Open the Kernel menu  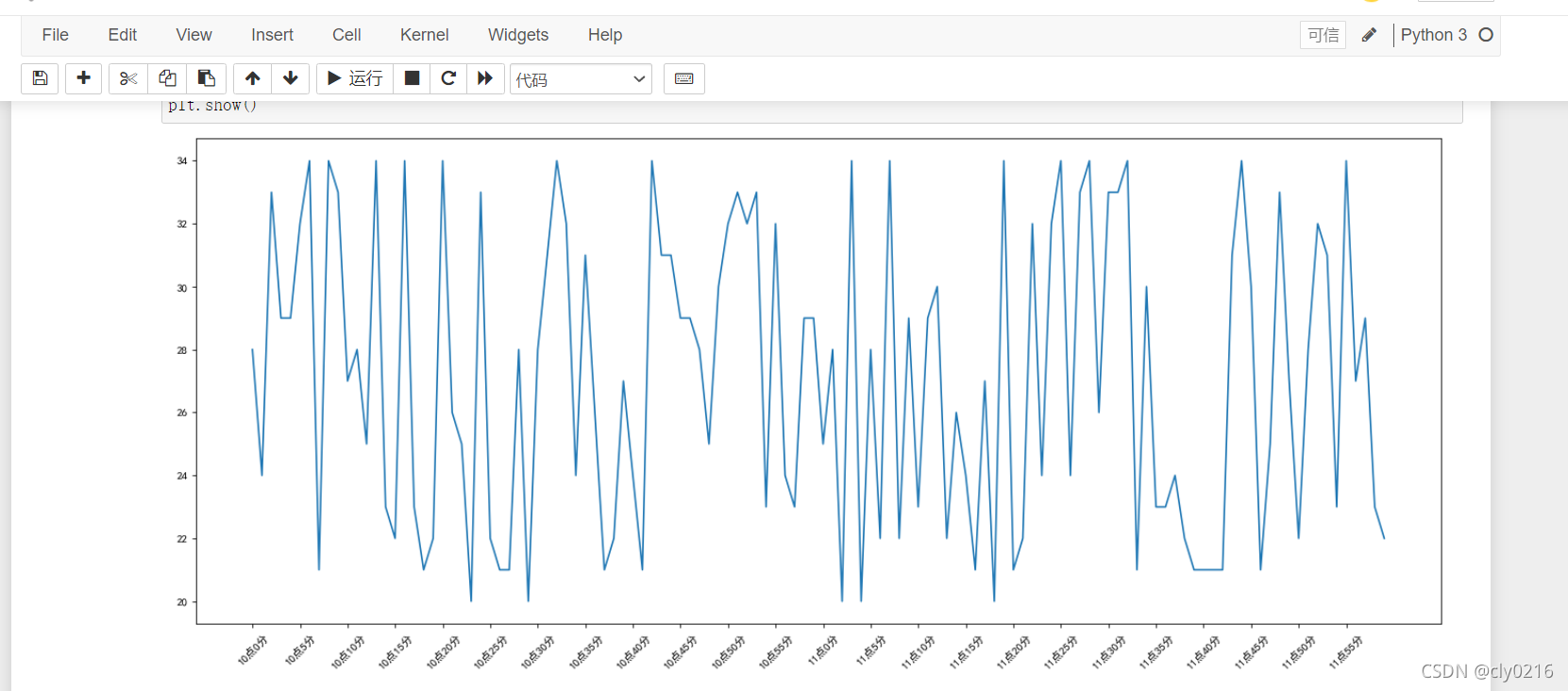424,35
